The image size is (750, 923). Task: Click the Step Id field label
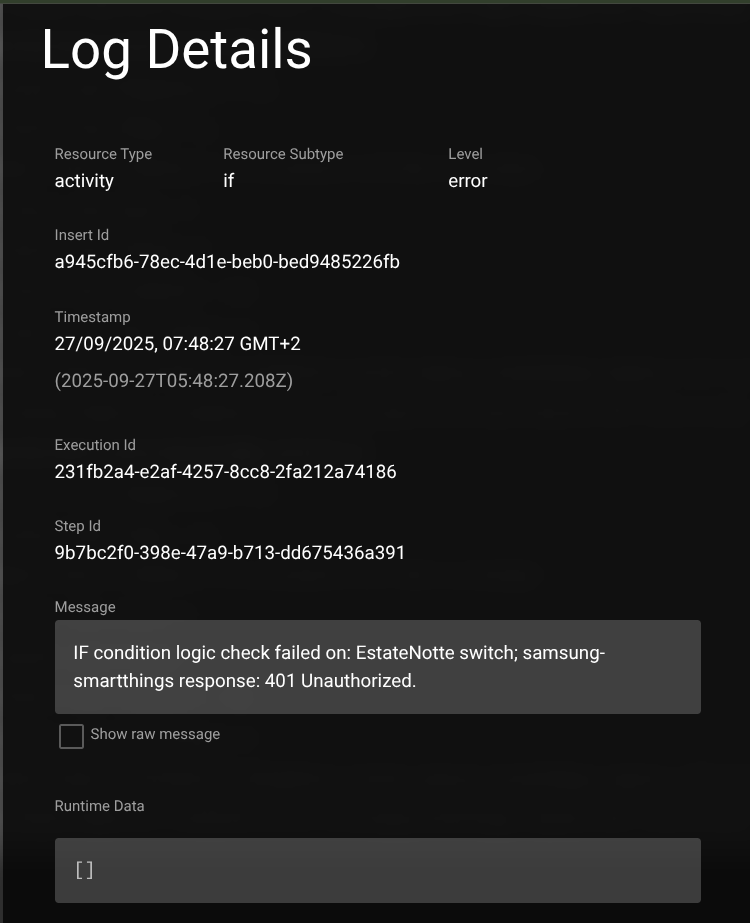coord(77,526)
